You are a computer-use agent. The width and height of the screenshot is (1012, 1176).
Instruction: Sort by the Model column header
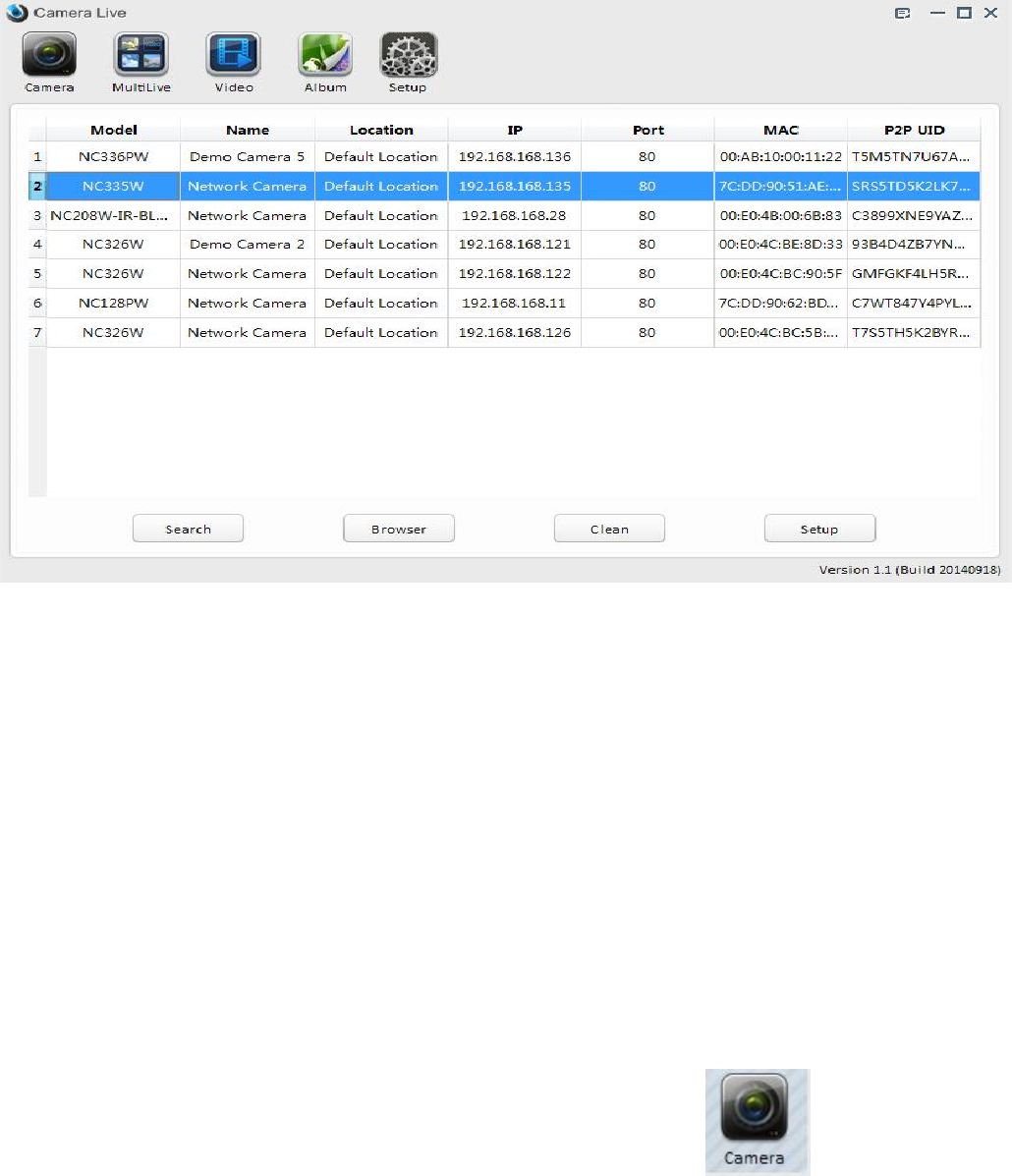tap(113, 130)
